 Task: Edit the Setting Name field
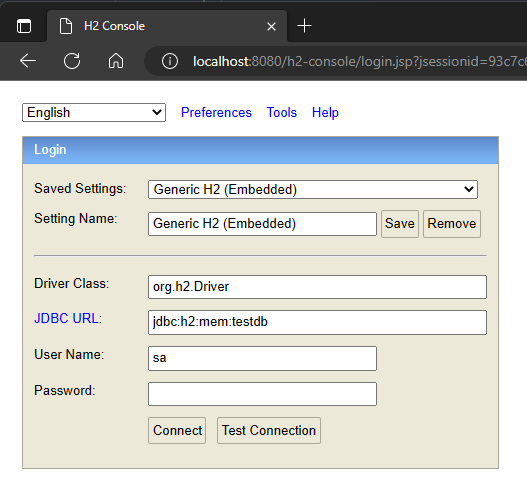262,224
